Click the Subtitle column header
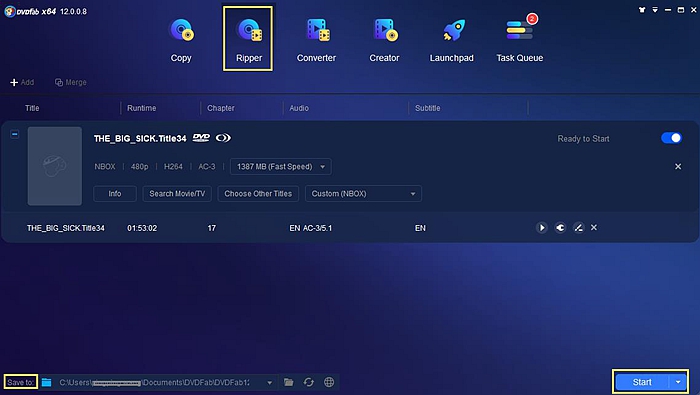Image resolution: width=700 pixels, height=395 pixels. [427, 108]
